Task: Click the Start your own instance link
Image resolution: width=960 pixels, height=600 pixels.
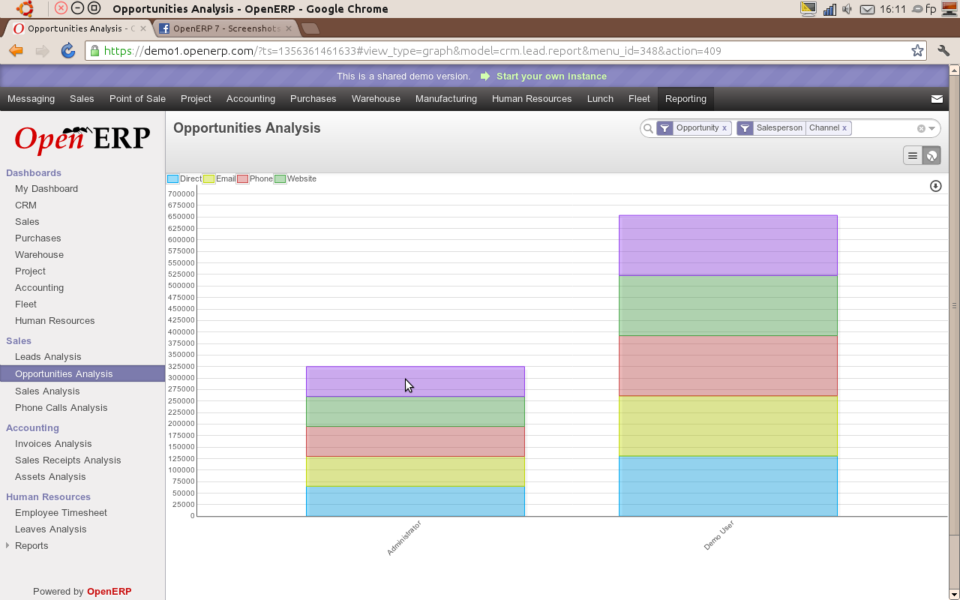Action: [552, 76]
